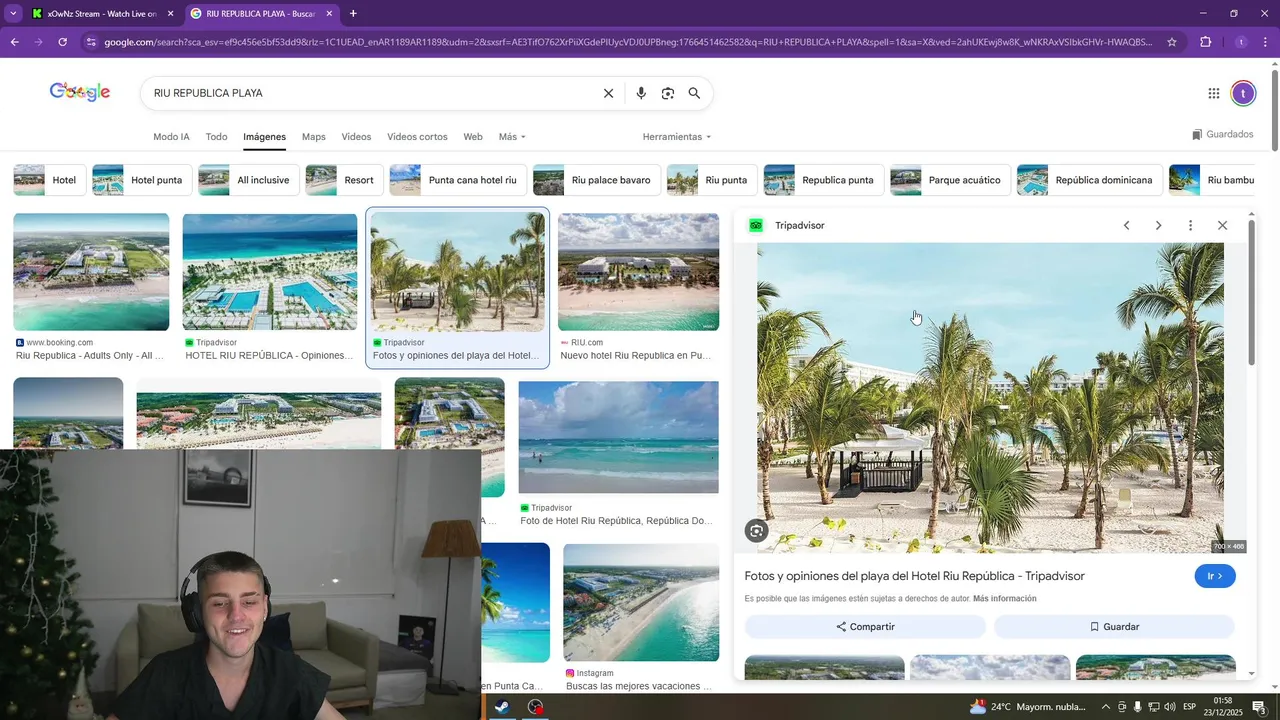1280x720 pixels.
Task: Open Foto de Hotel Riu República thumbnail
Action: point(618,437)
